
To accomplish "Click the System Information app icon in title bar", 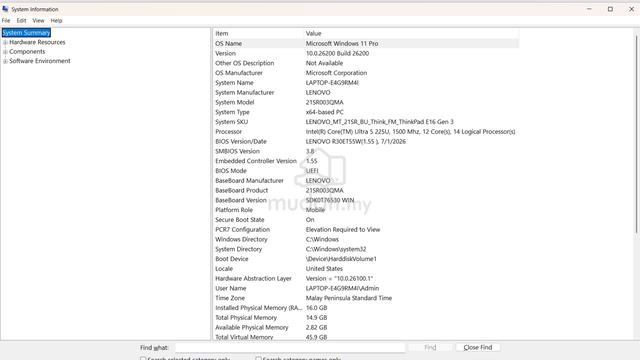I will pyautogui.click(x=5, y=9).
